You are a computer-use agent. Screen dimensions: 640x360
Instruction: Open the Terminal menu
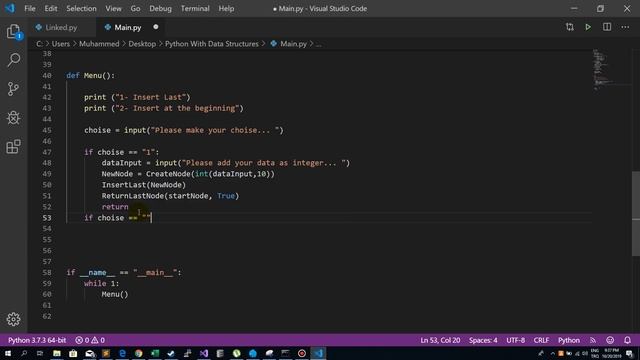click(195, 9)
